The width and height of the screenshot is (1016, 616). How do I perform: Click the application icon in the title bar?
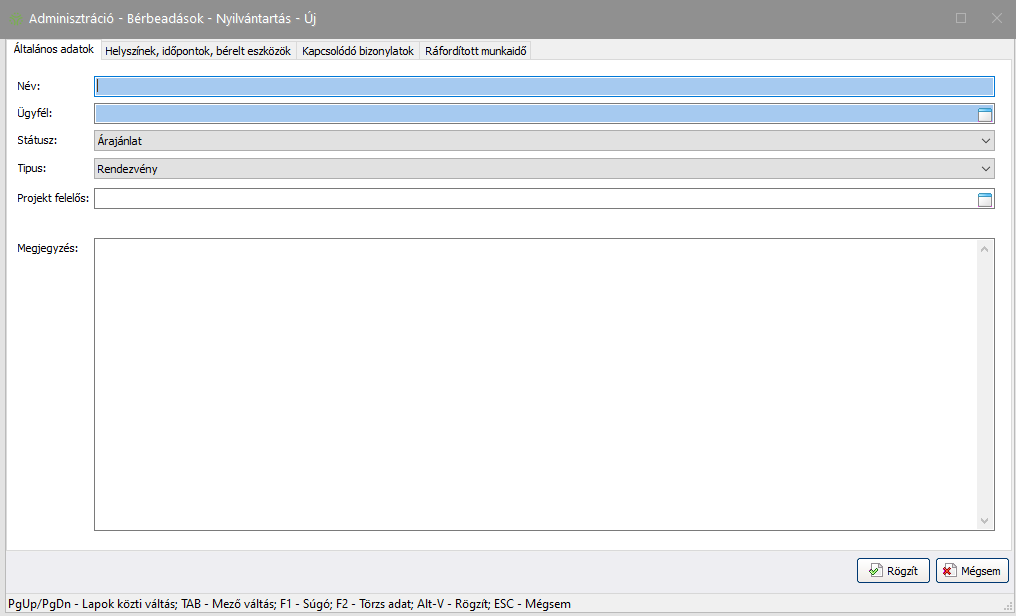(16, 19)
